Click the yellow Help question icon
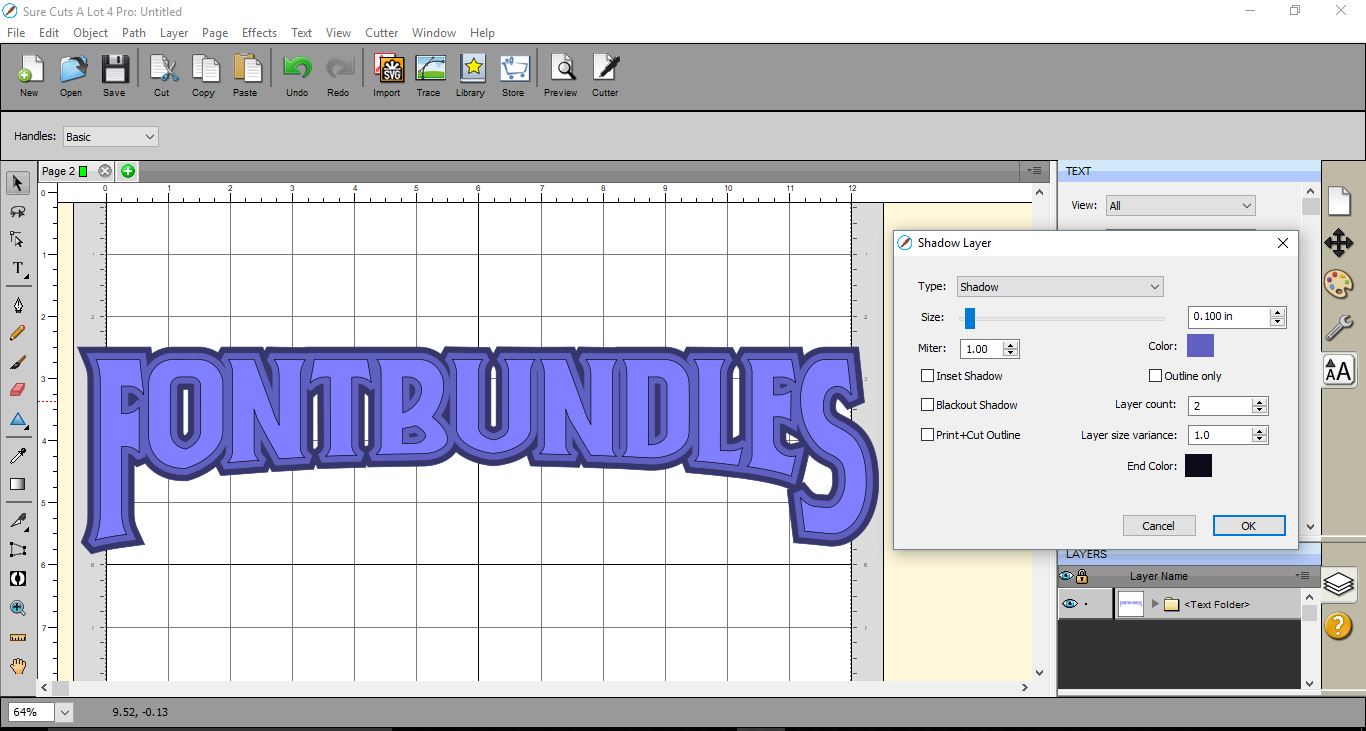The width and height of the screenshot is (1366, 731). 1338,626
